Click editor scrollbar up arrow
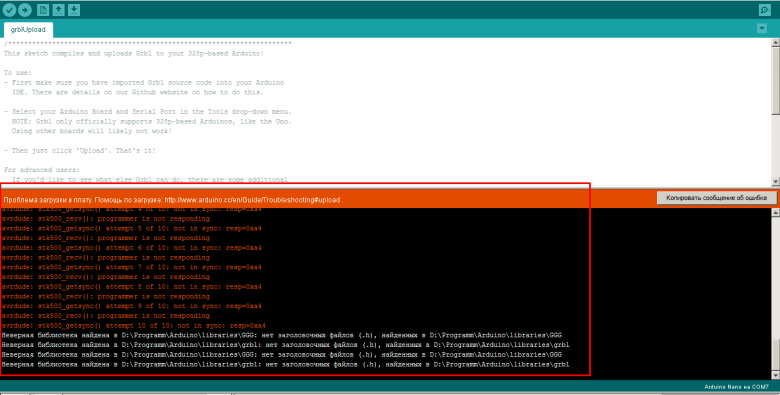Screen dimensions: 780x395 776,43
